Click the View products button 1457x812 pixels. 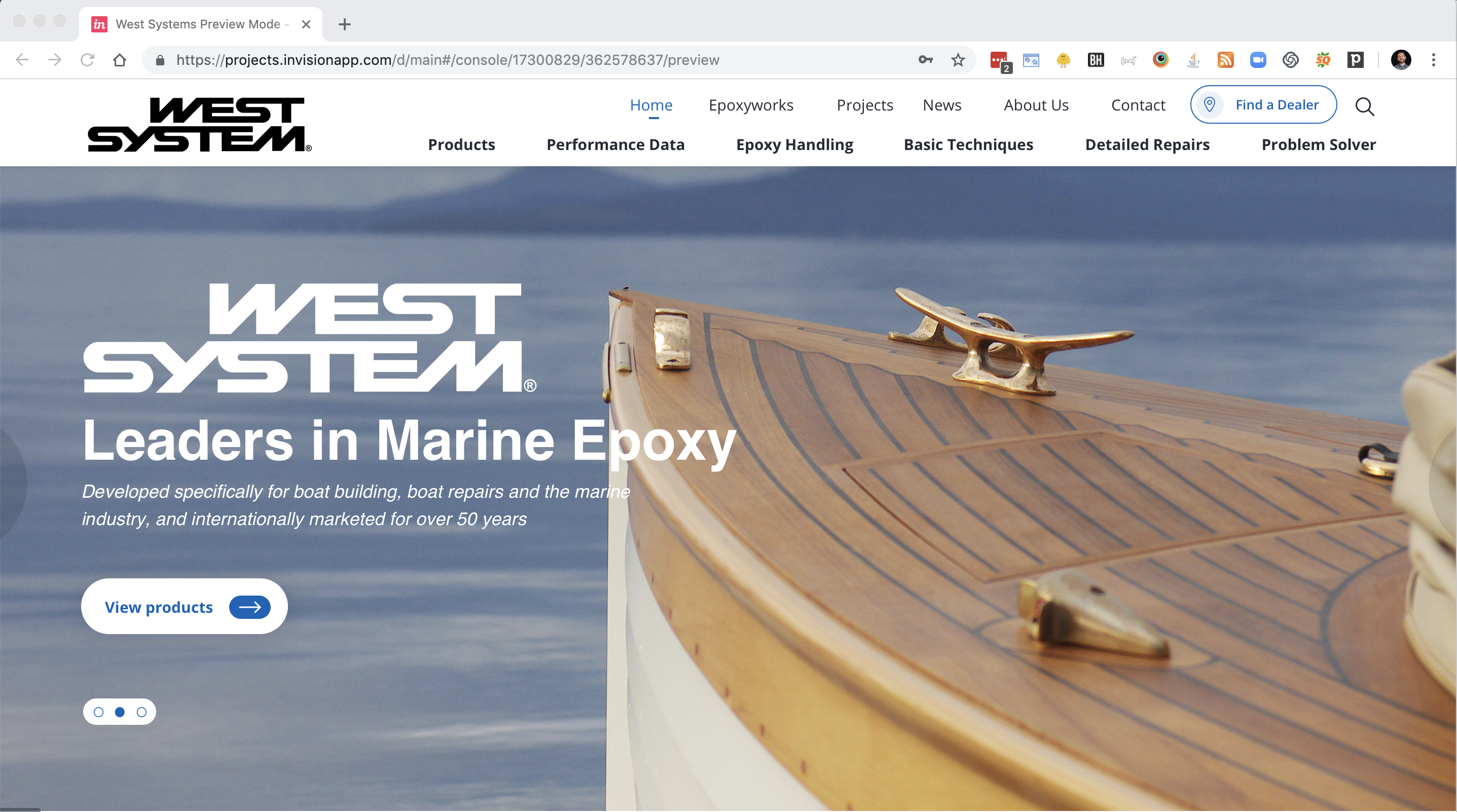[185, 606]
